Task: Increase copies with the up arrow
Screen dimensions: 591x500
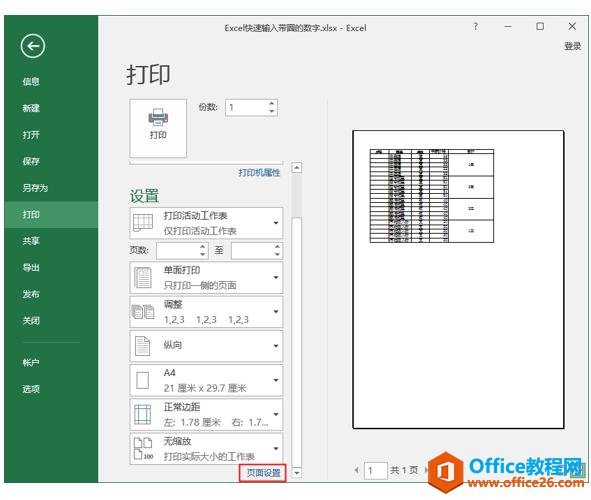Action: [271, 104]
